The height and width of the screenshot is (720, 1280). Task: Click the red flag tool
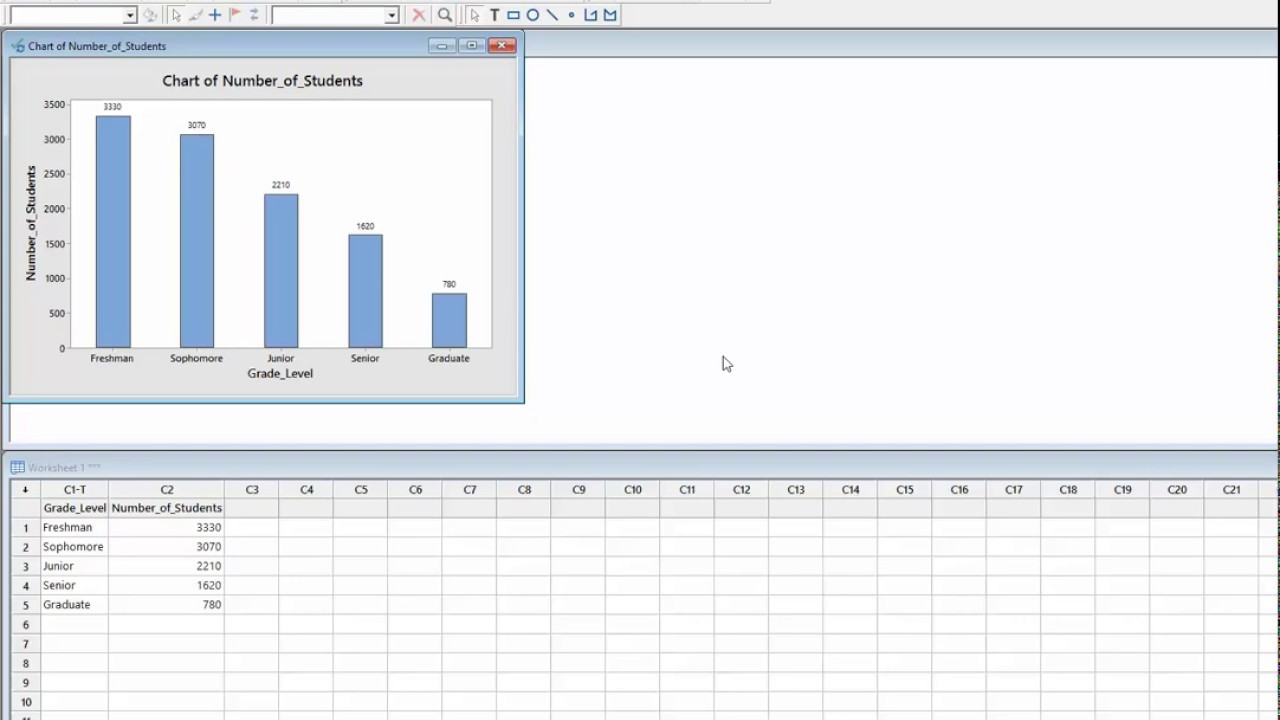click(234, 15)
